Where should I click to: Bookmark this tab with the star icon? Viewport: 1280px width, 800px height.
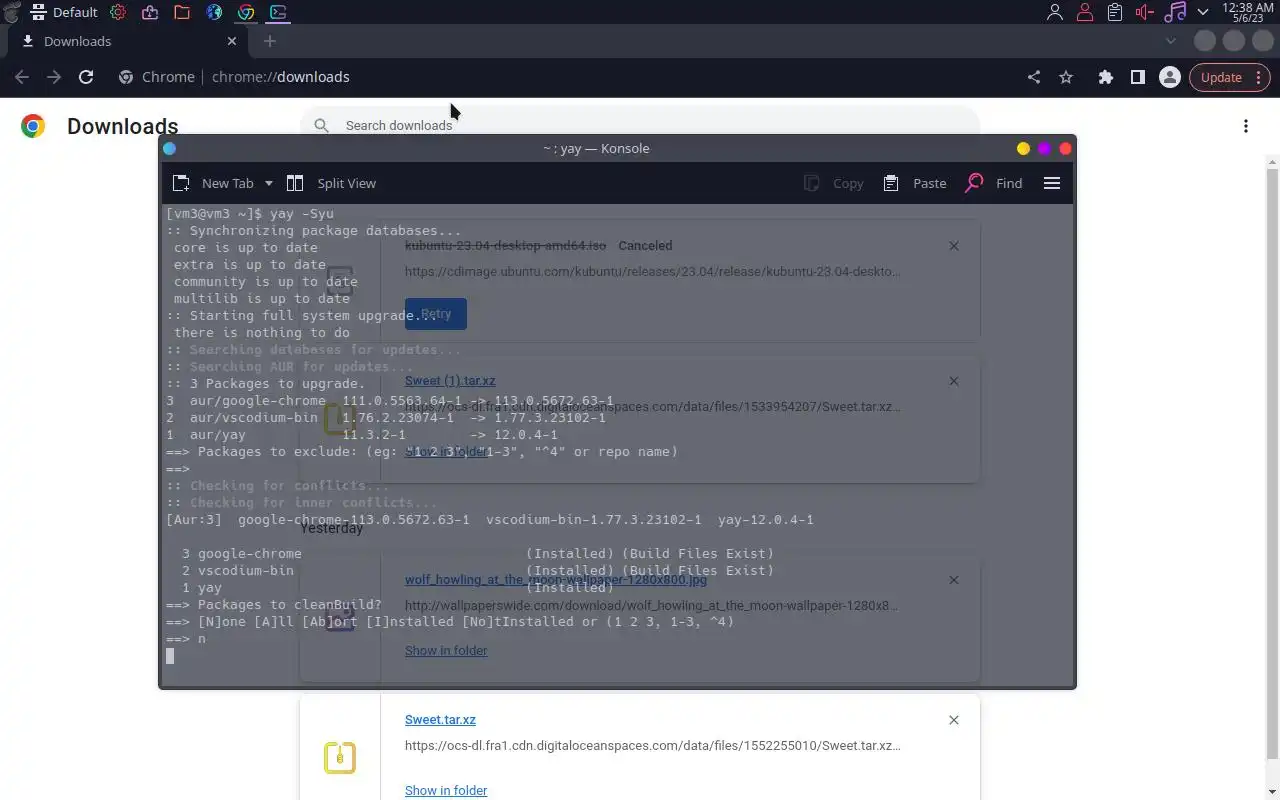[1066, 77]
